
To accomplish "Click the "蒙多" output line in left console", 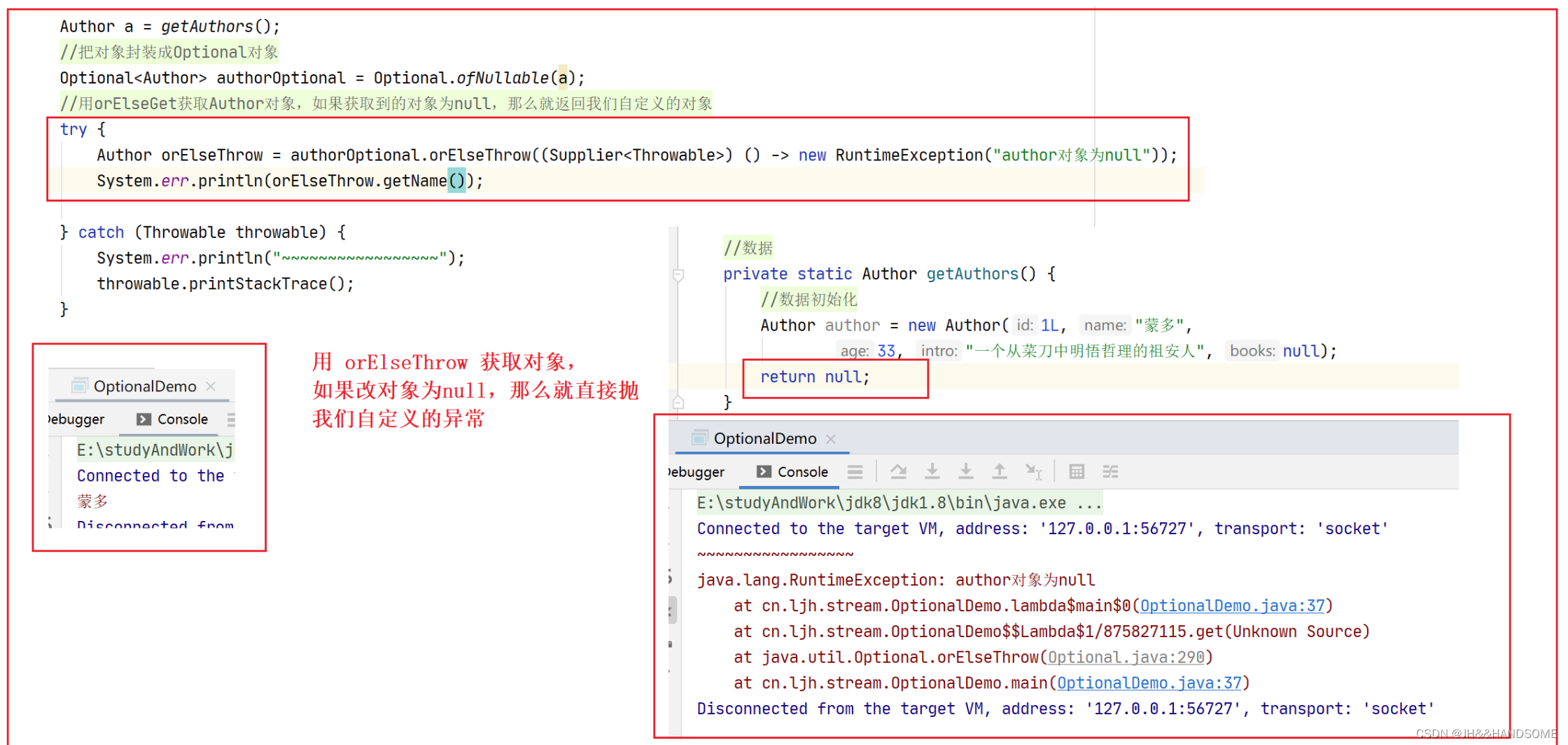I will click(x=92, y=501).
